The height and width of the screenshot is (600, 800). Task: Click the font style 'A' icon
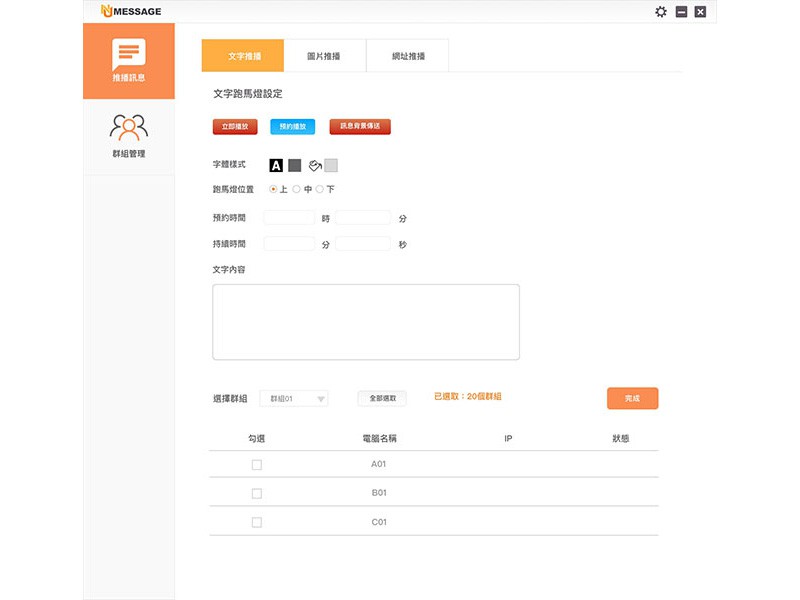[x=276, y=165]
